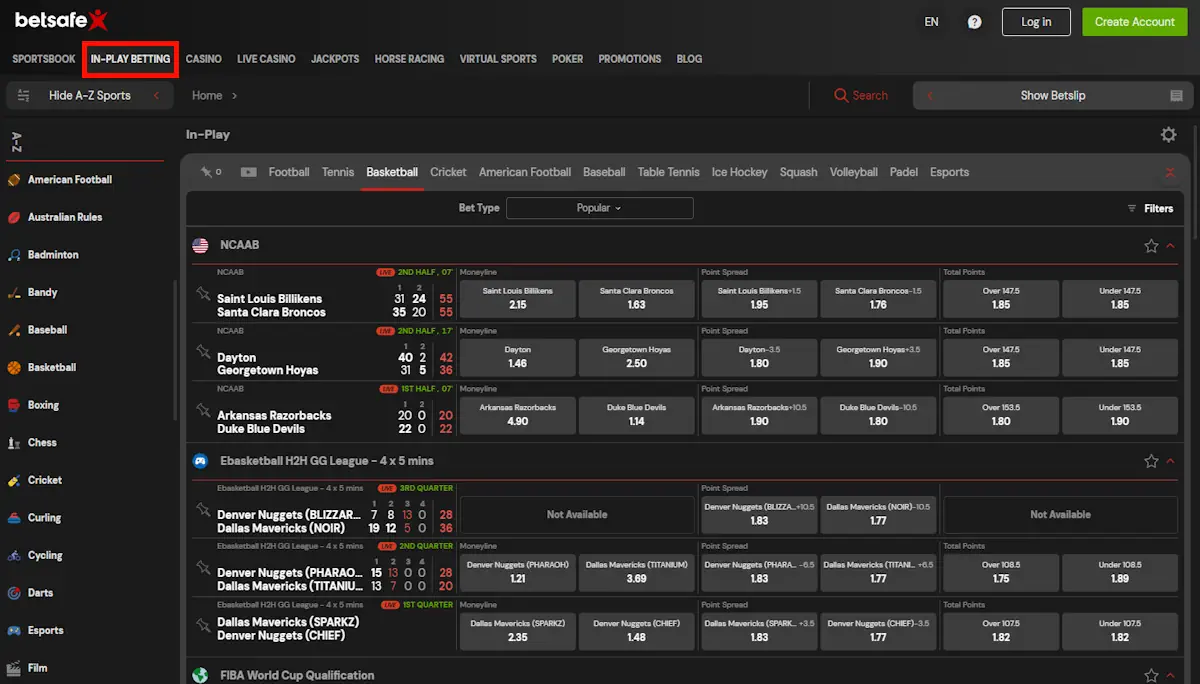Click the Create Account button
The image size is (1200, 684).
[1134, 21]
